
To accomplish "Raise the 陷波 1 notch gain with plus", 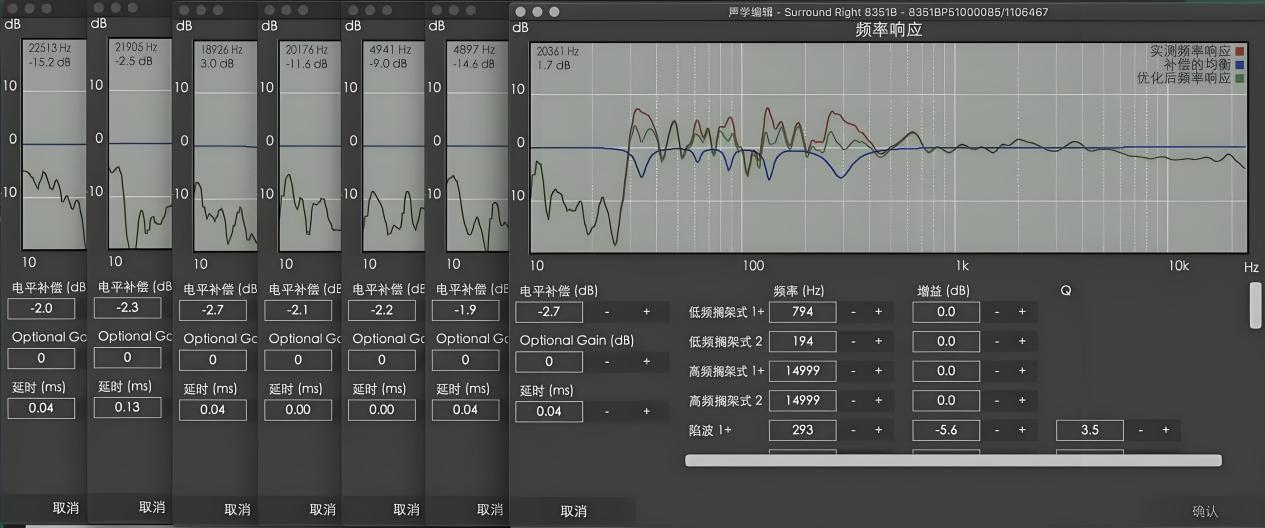I will 1022,431.
